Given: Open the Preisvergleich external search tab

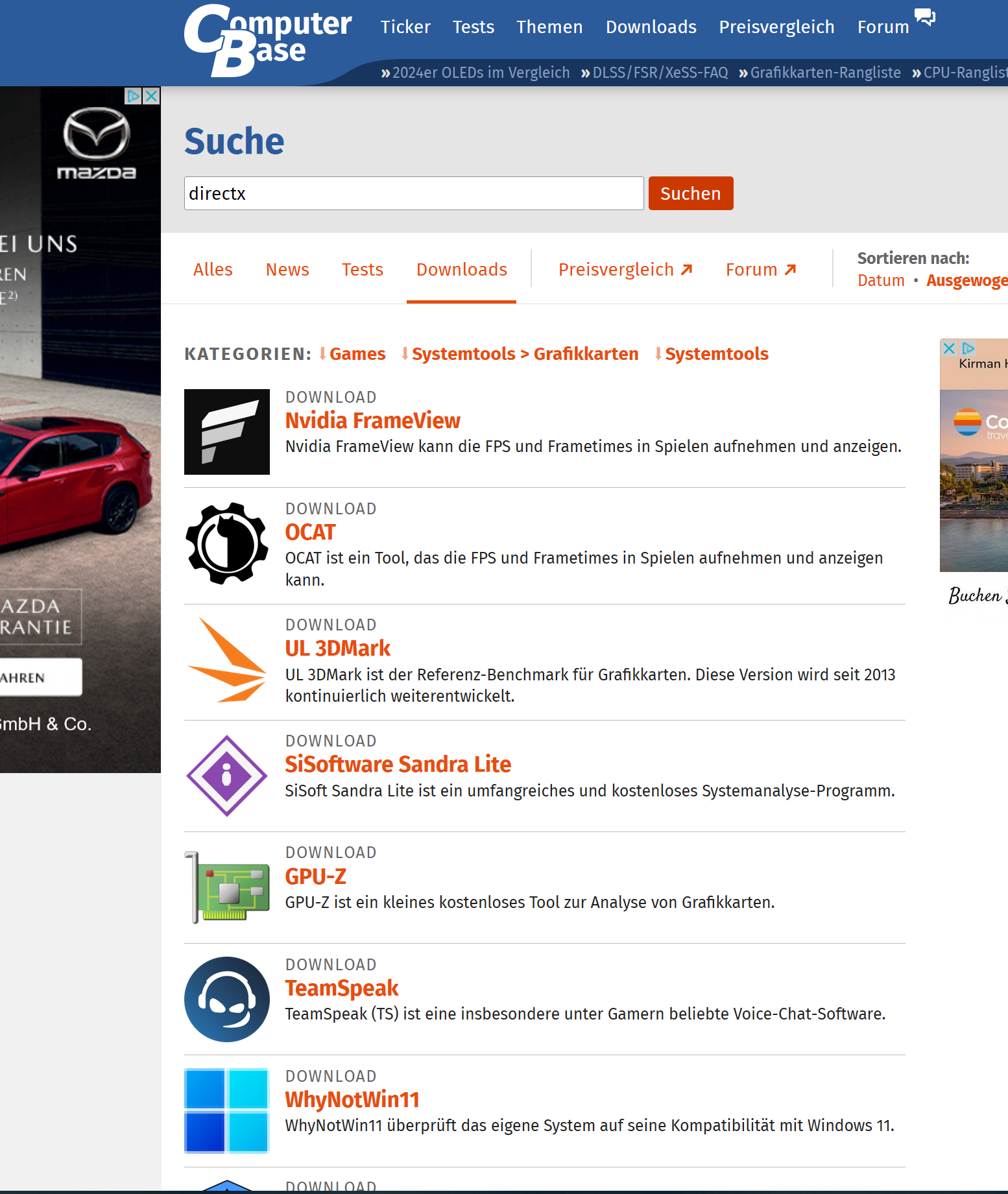Looking at the screenshot, I should (x=626, y=269).
